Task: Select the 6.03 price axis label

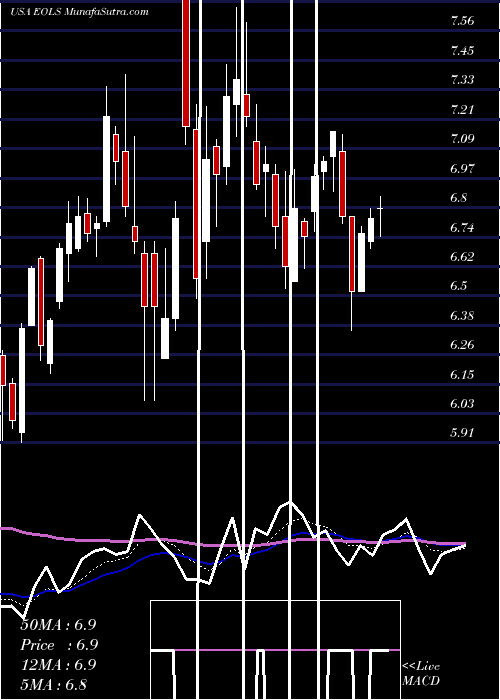Action: click(462, 404)
